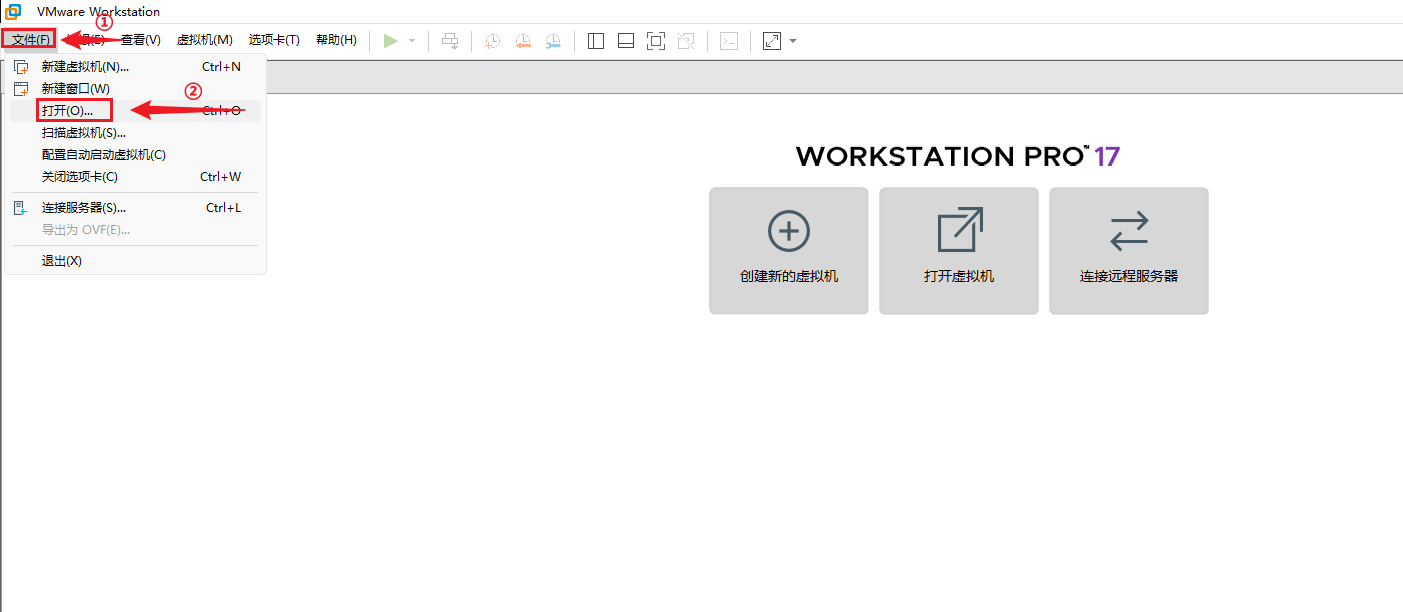Toggle the thumbnail bar icon
This screenshot has width=1403, height=612.
[626, 41]
